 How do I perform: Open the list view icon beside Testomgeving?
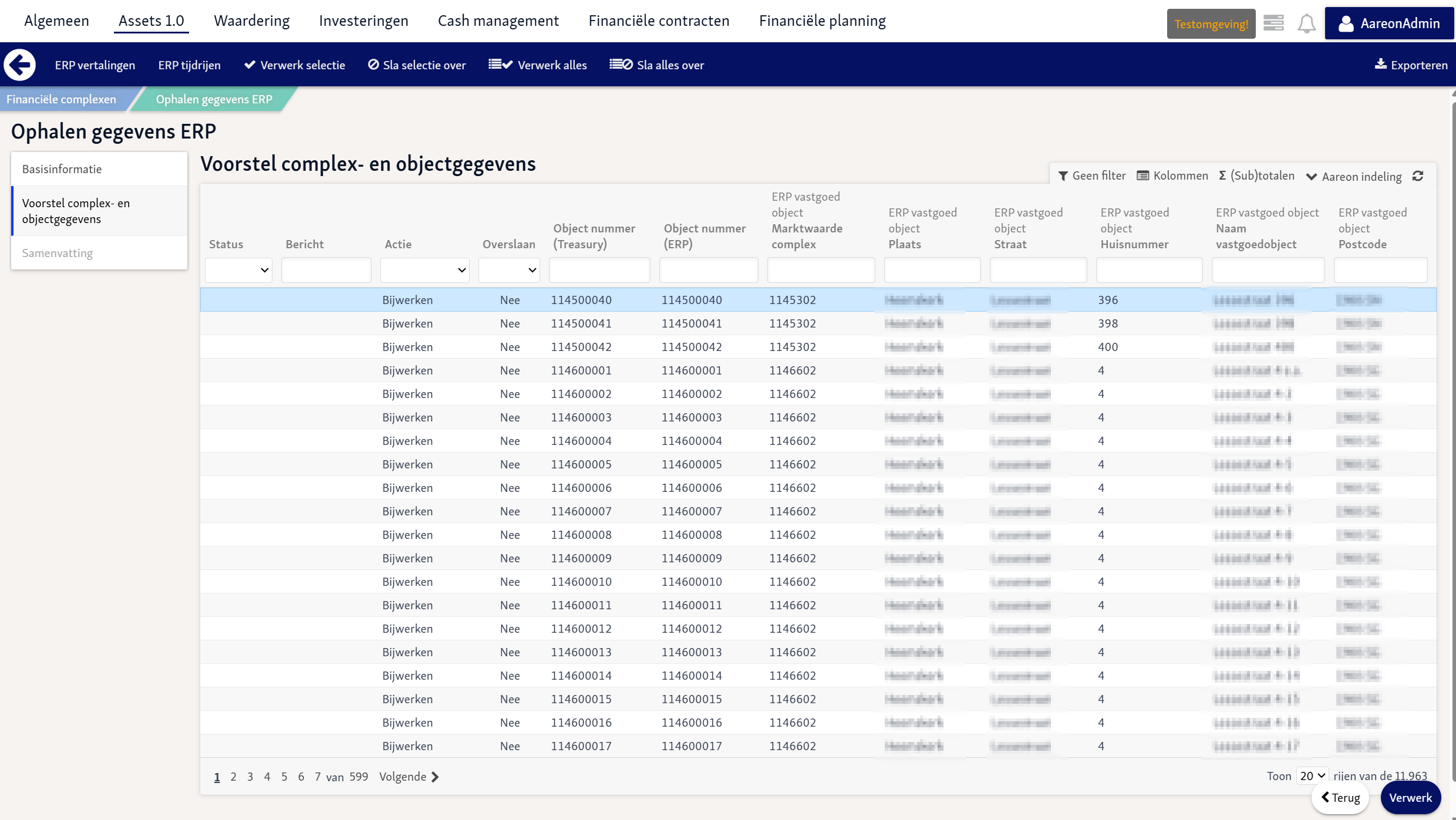coord(1273,23)
